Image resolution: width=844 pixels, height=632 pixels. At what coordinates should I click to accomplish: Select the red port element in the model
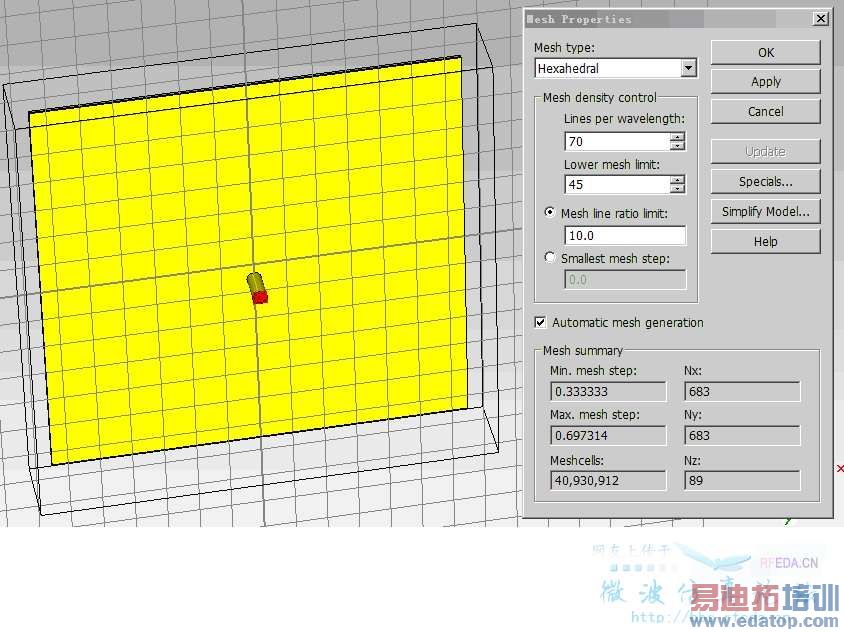pyautogui.click(x=261, y=297)
